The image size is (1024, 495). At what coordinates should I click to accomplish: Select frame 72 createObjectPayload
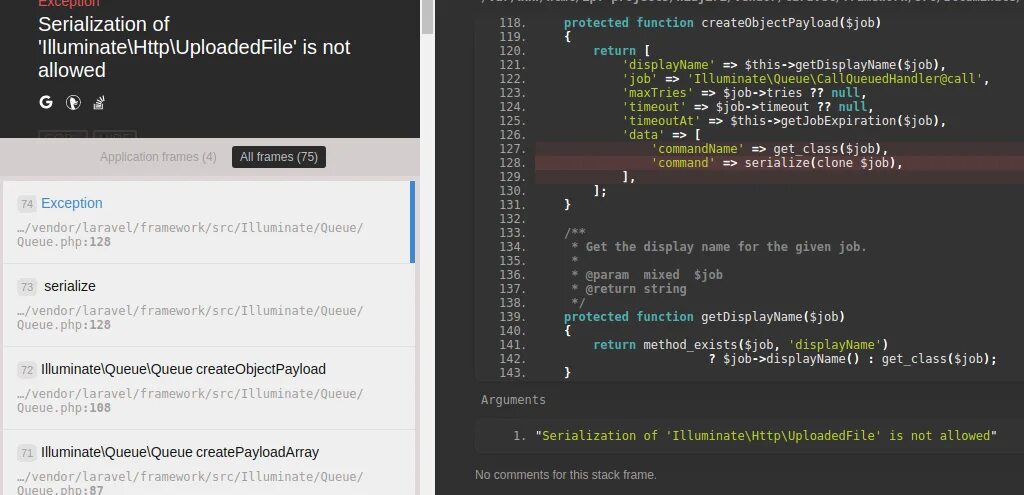coord(209,388)
